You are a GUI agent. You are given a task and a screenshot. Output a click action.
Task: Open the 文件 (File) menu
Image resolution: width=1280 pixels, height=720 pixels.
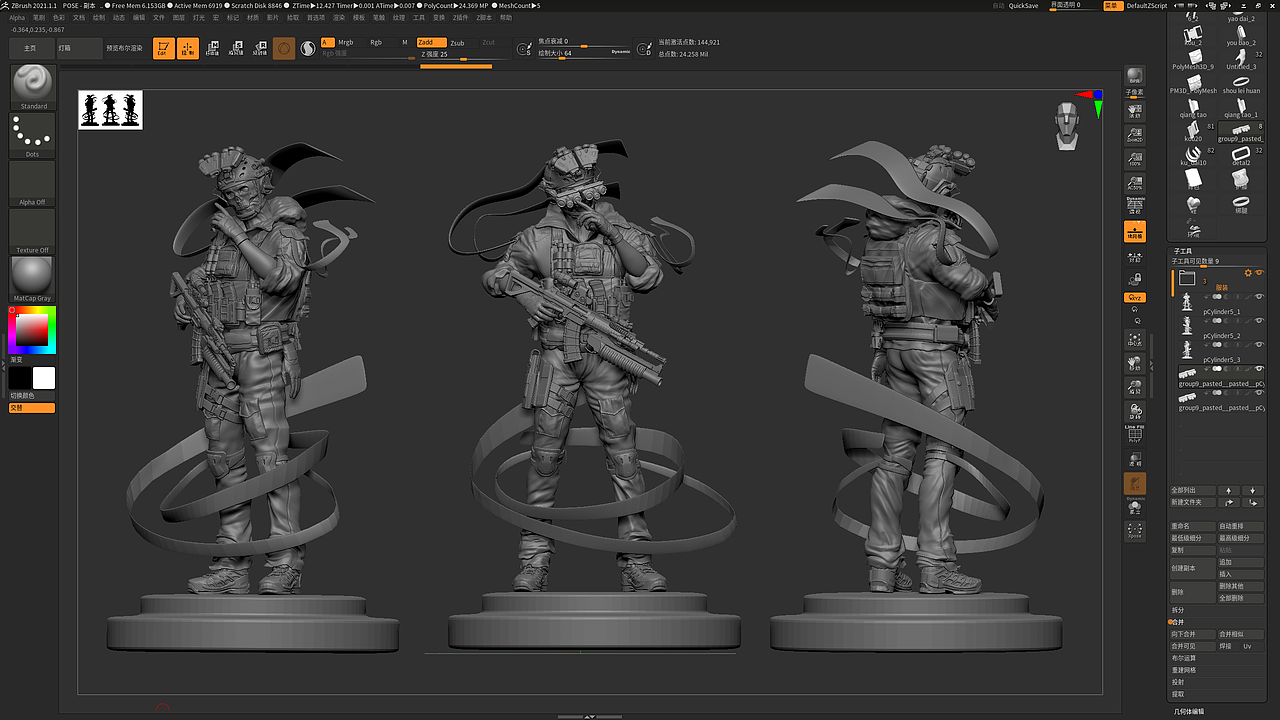[x=159, y=18]
